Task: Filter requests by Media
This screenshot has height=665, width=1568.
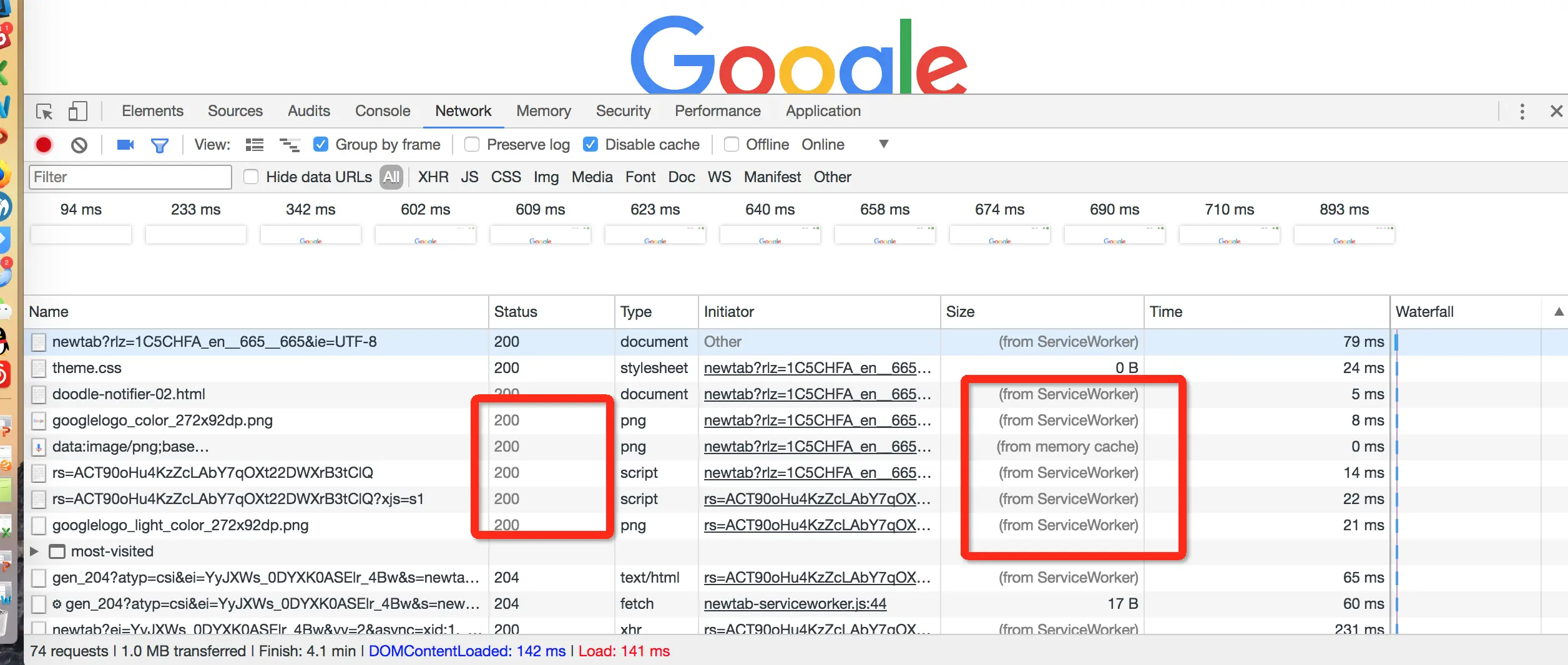Action: pos(592,177)
